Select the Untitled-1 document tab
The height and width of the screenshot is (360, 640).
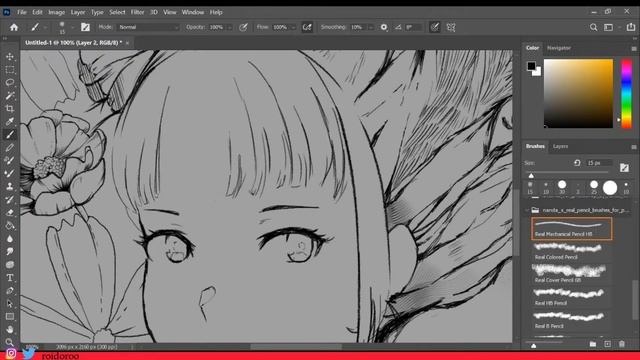click(x=73, y=42)
